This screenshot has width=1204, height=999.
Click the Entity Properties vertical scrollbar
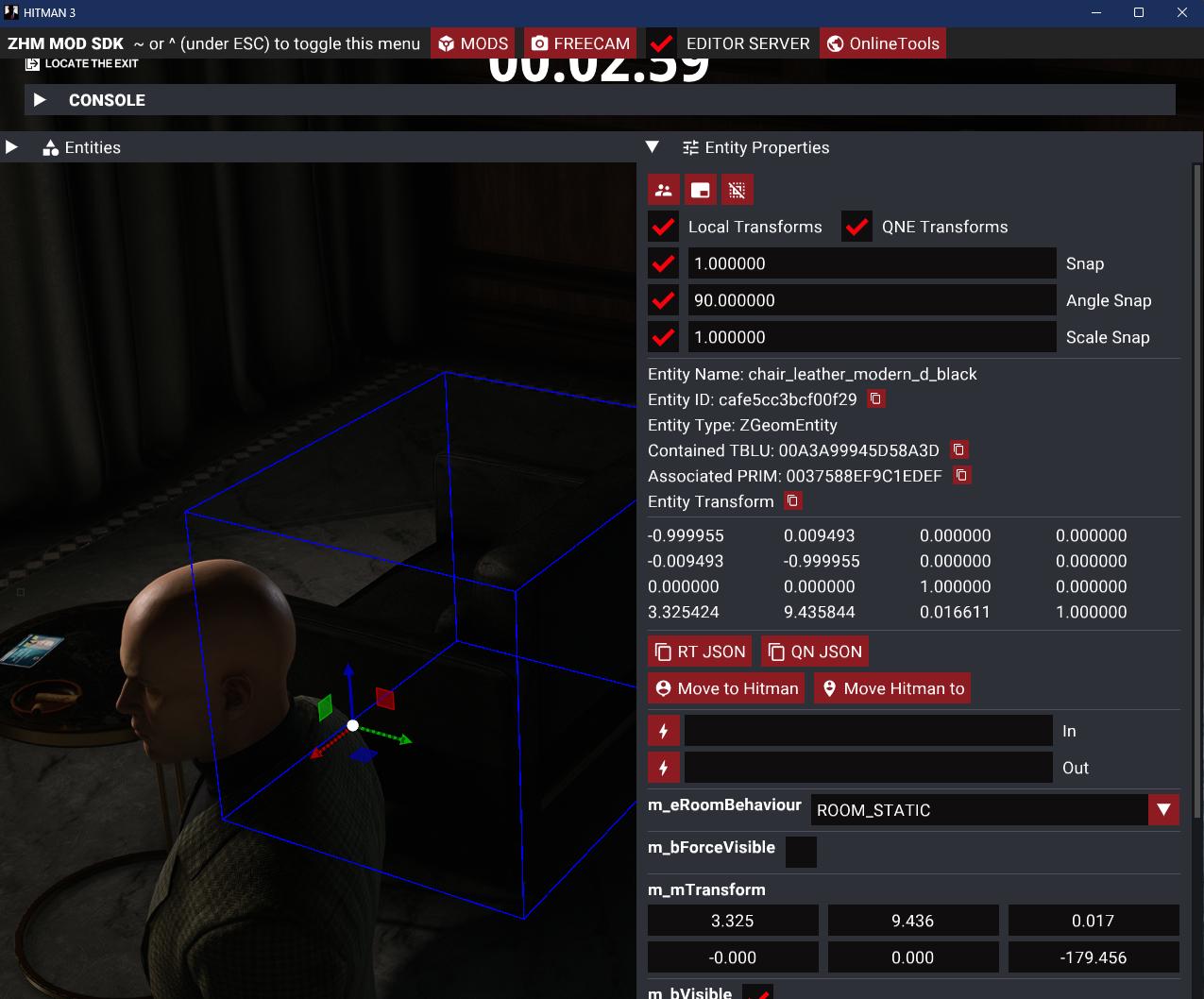click(x=1197, y=491)
